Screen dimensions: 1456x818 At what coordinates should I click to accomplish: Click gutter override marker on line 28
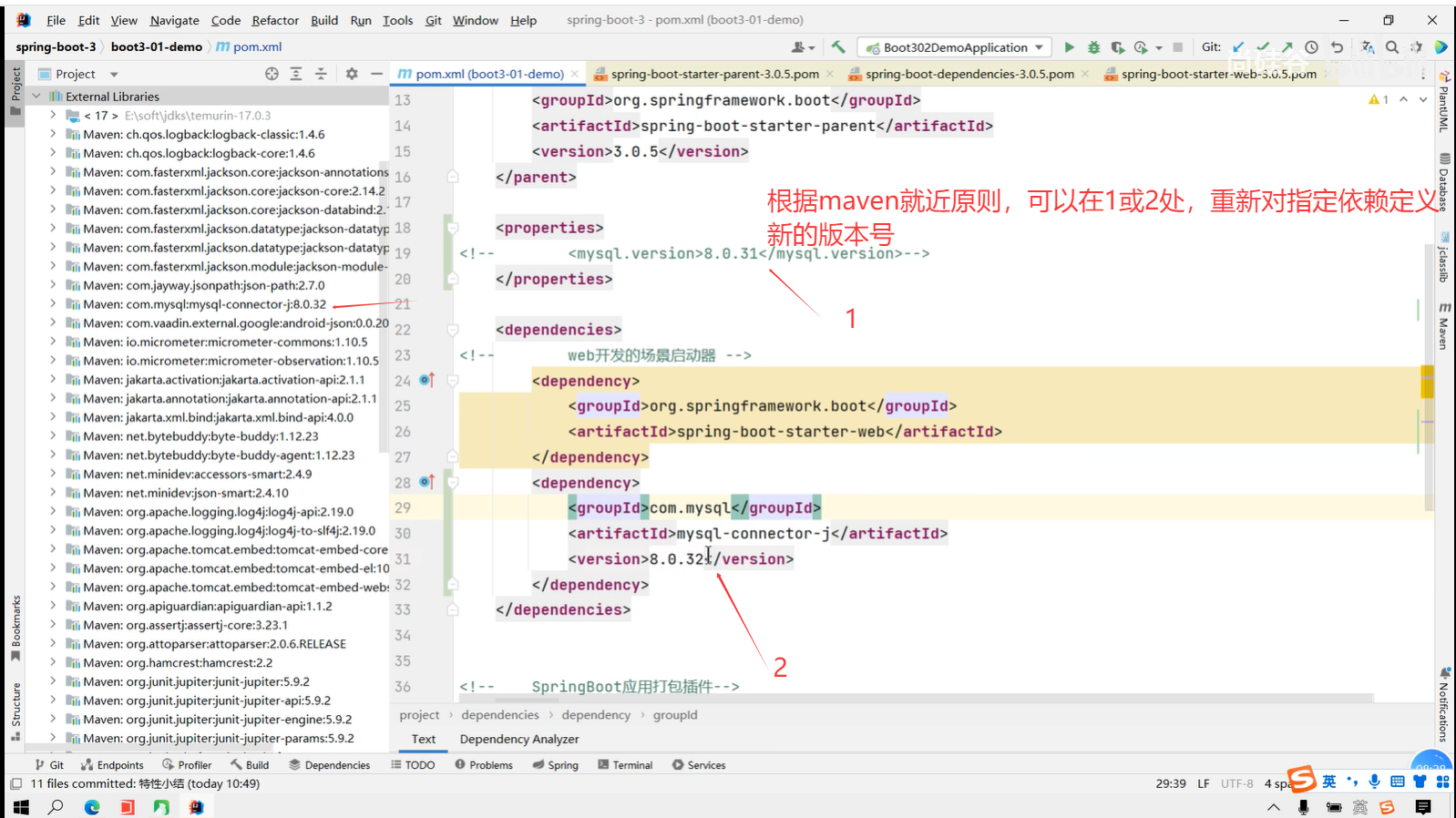click(x=426, y=482)
